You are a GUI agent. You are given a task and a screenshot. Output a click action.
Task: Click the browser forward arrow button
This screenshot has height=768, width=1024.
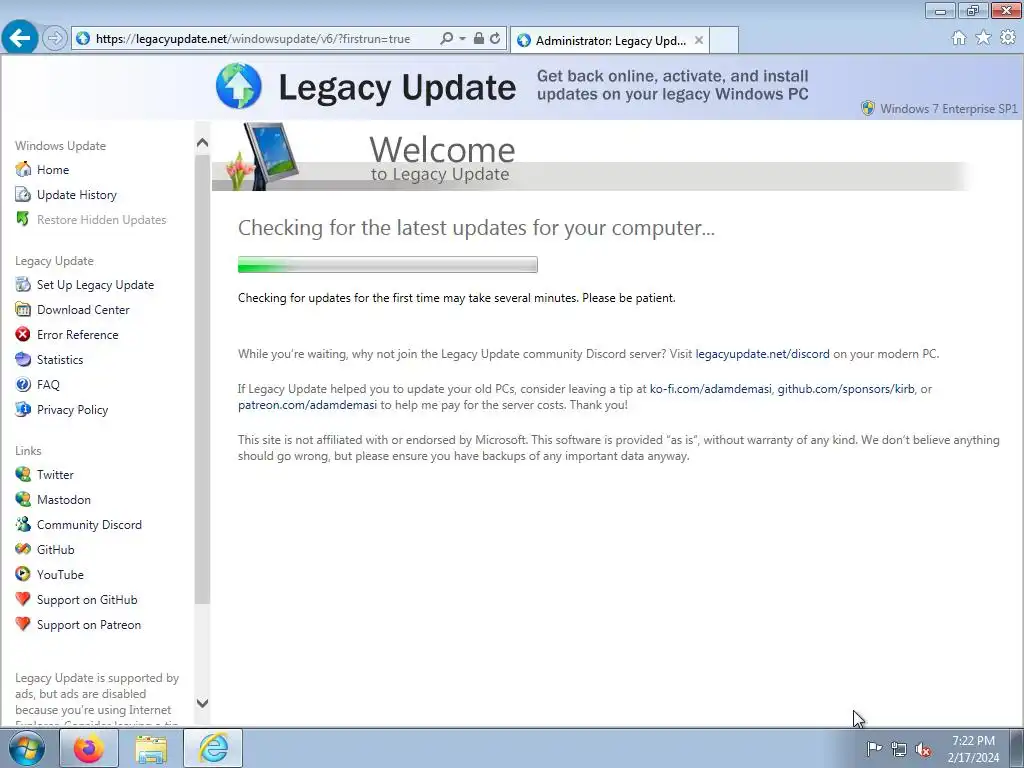(x=55, y=39)
